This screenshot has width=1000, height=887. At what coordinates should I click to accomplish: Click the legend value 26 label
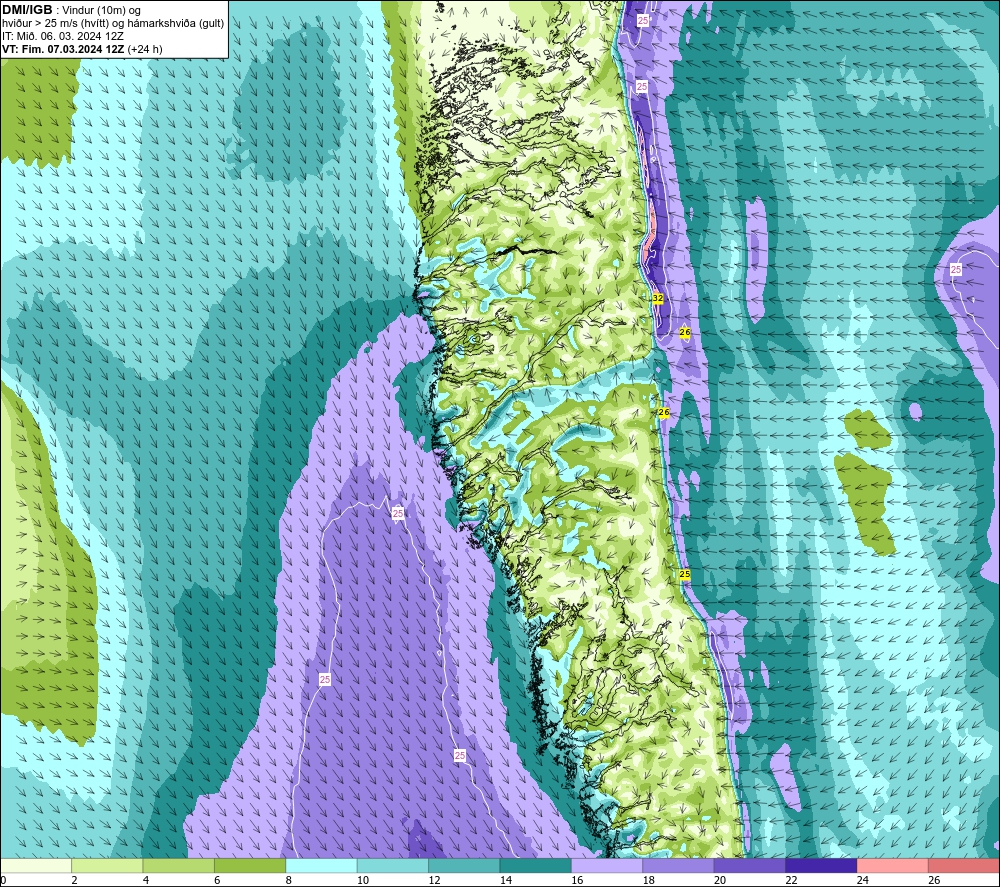click(x=934, y=880)
